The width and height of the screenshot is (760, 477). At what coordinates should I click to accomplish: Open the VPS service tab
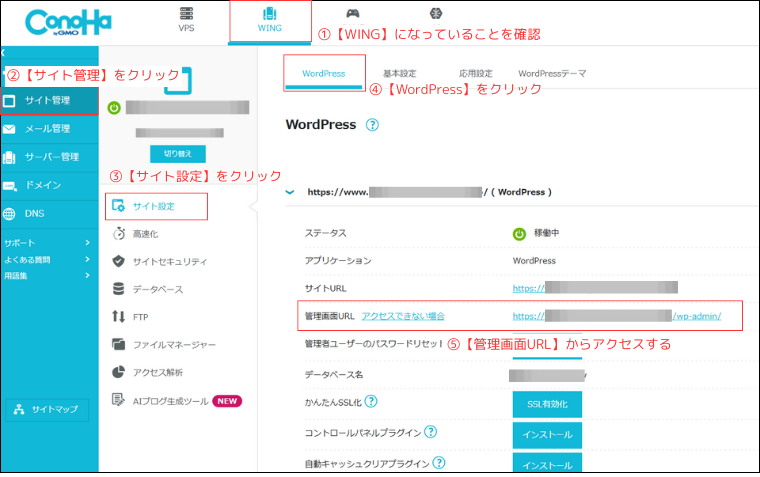pyautogui.click(x=186, y=20)
